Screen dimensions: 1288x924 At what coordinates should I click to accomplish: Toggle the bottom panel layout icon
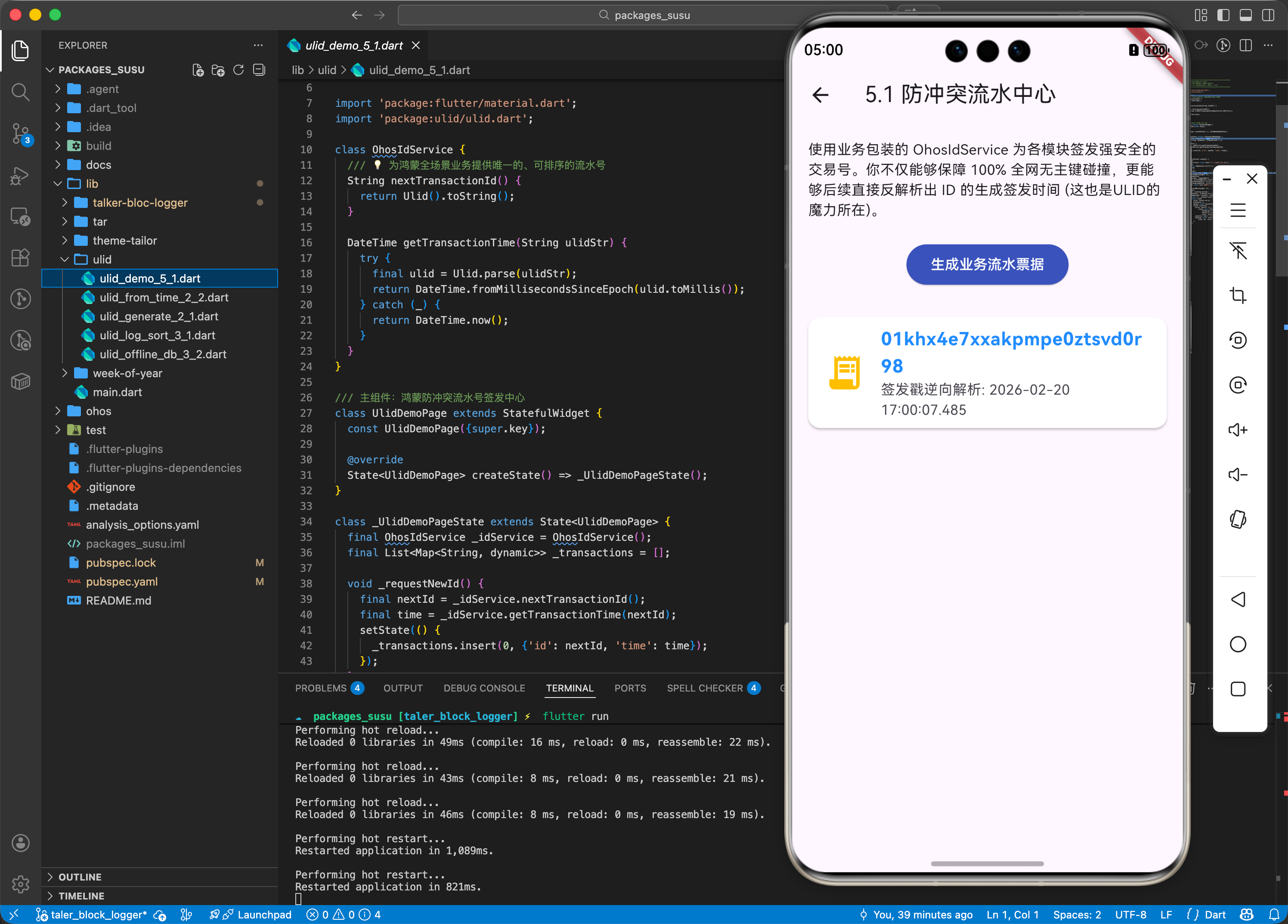(1245, 16)
